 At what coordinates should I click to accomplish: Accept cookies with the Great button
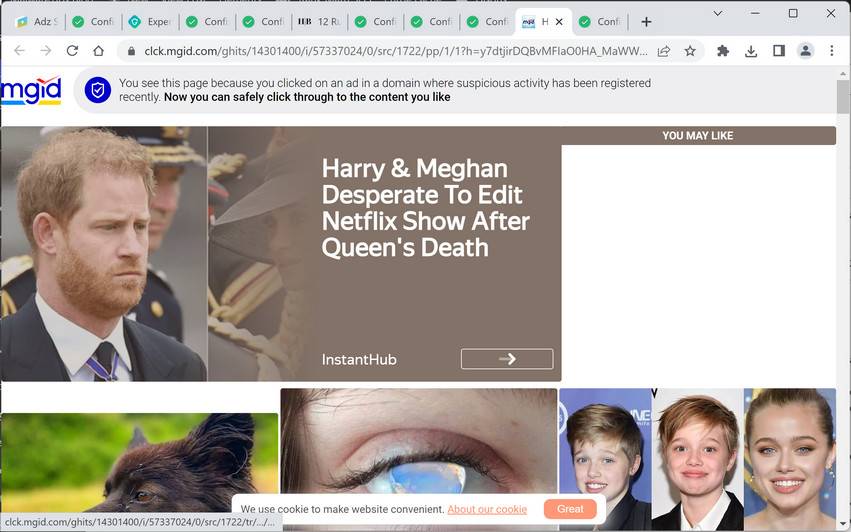570,509
